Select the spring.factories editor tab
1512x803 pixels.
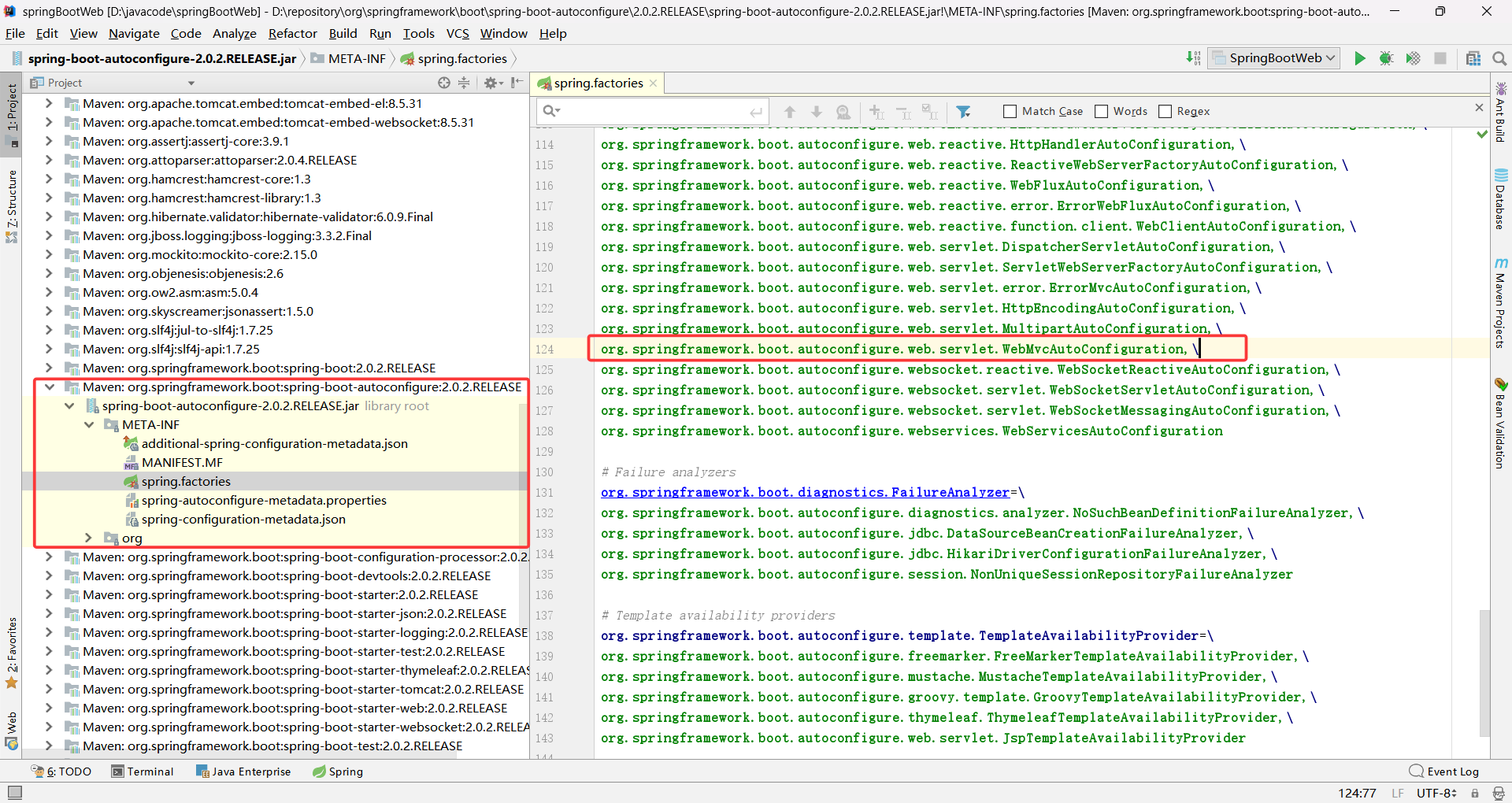pos(598,83)
